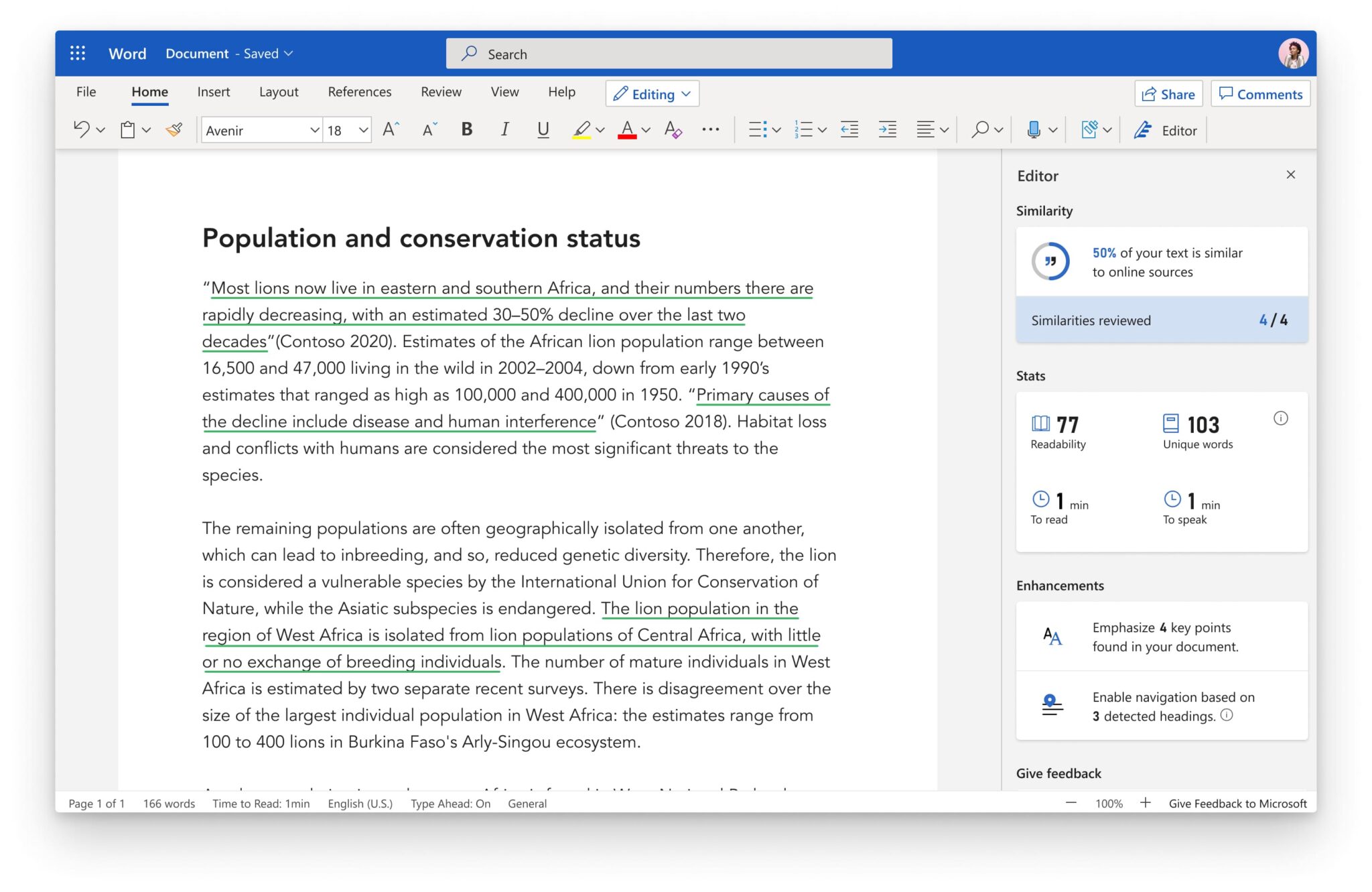Click the Share button
Screen dimensions: 1372x892
coord(1168,94)
